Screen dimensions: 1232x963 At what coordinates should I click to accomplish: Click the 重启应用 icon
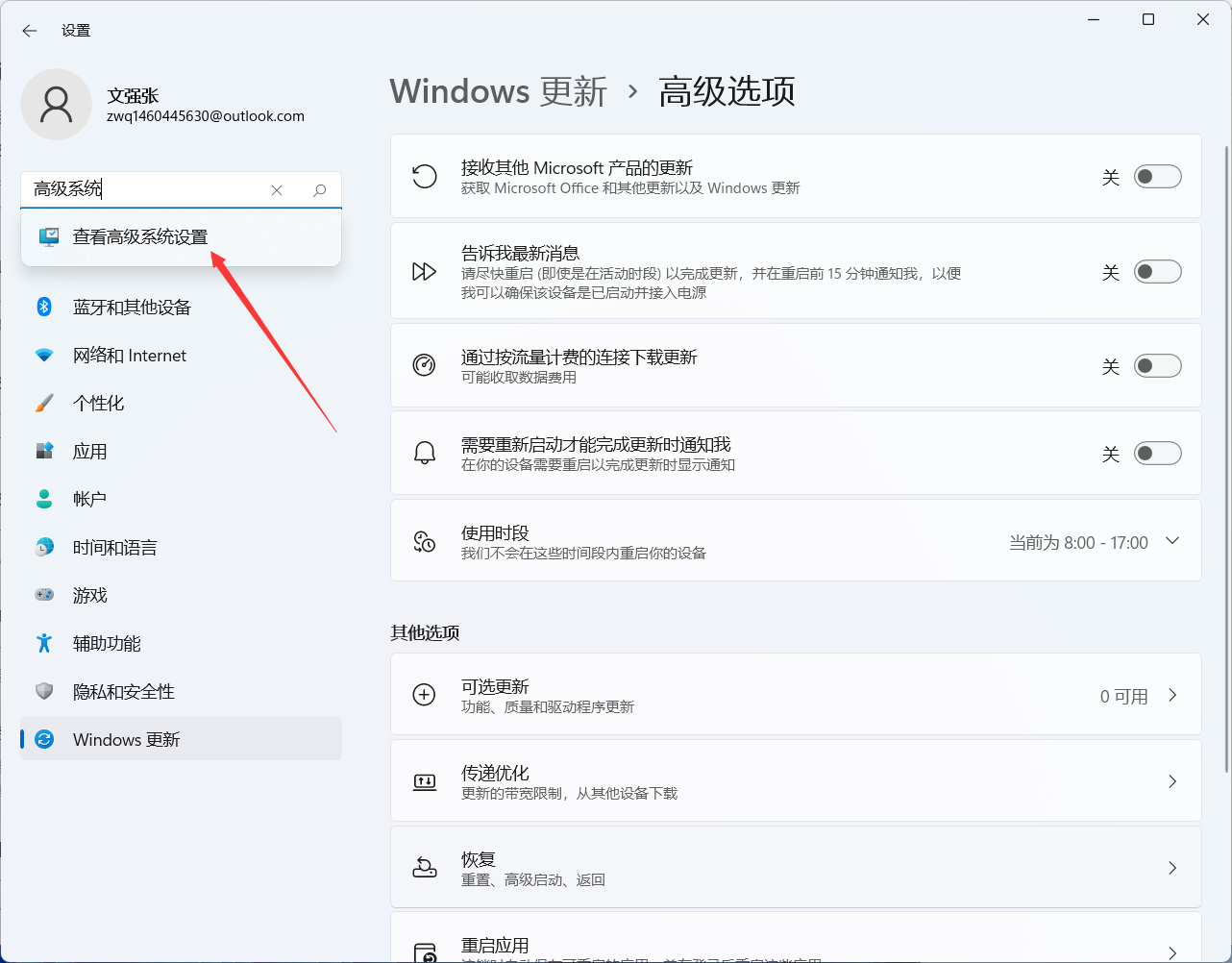(x=424, y=951)
